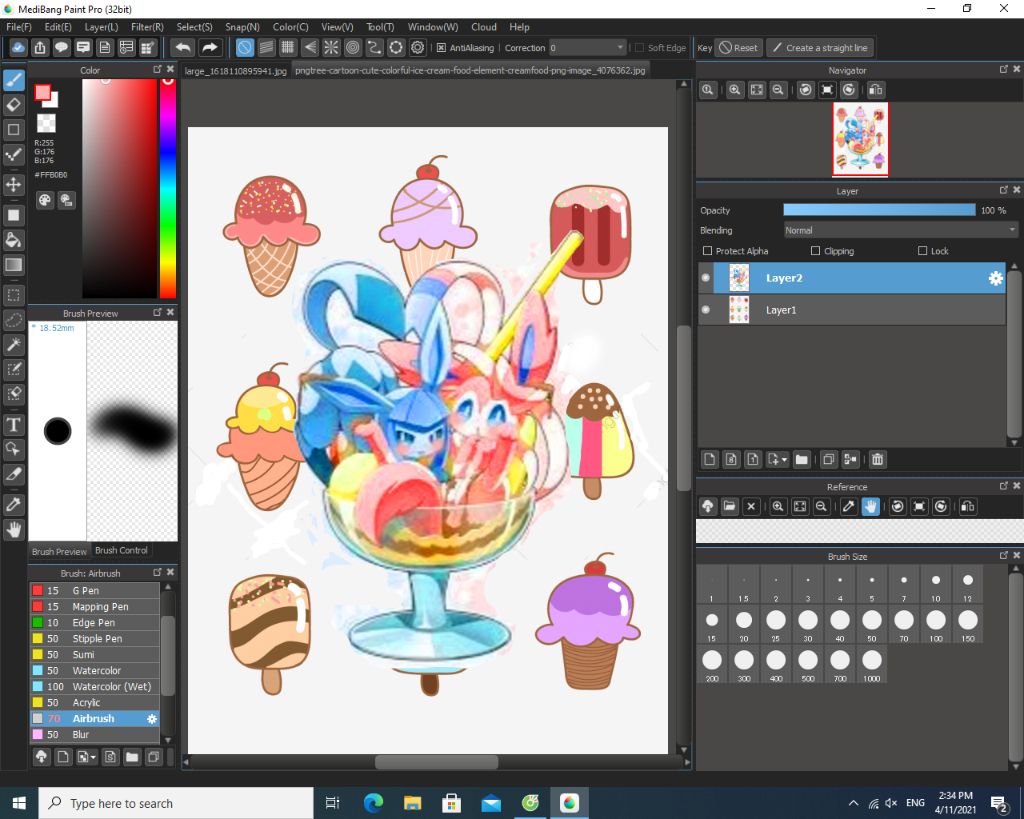1024x819 pixels.
Task: Click the rainbow hue slider
Action: click(x=168, y=188)
